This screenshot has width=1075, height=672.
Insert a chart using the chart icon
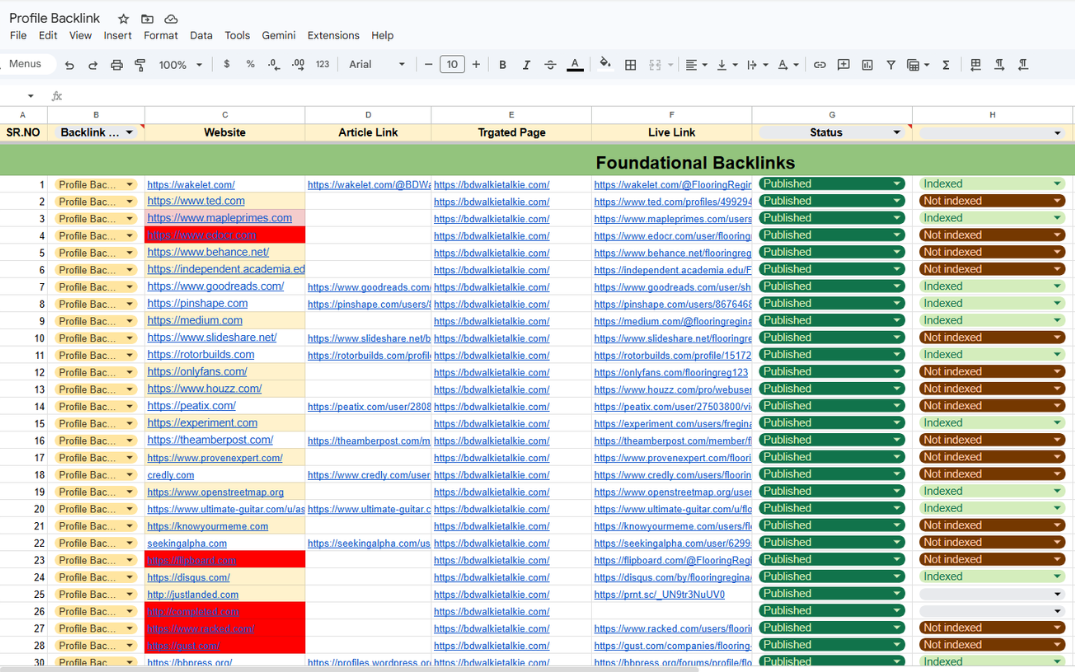[x=867, y=65]
